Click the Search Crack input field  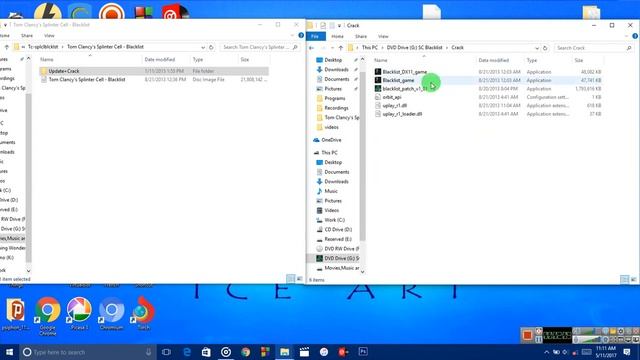point(594,48)
